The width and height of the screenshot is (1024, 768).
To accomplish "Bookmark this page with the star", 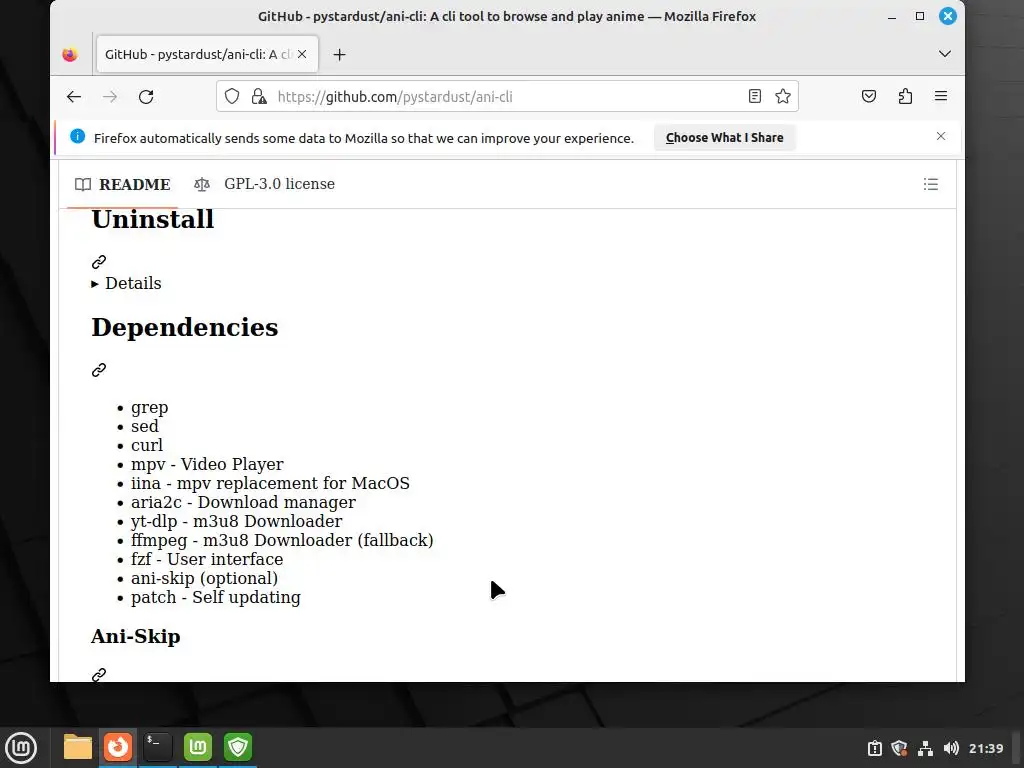I will click(x=783, y=97).
